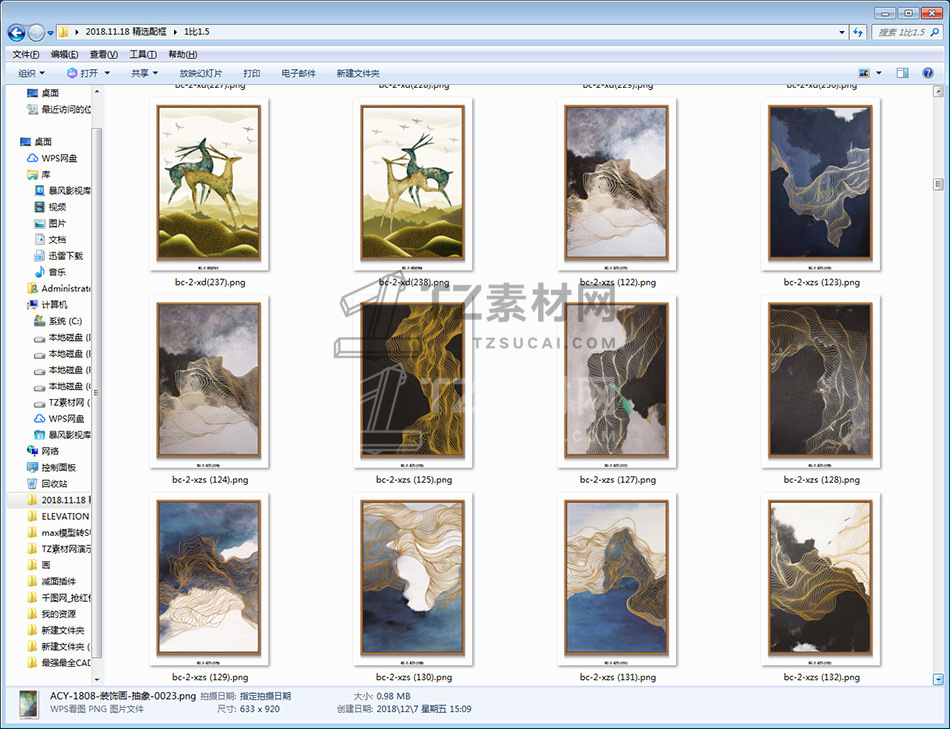
Task: Click the change view icon in toolbar
Action: click(x=864, y=73)
